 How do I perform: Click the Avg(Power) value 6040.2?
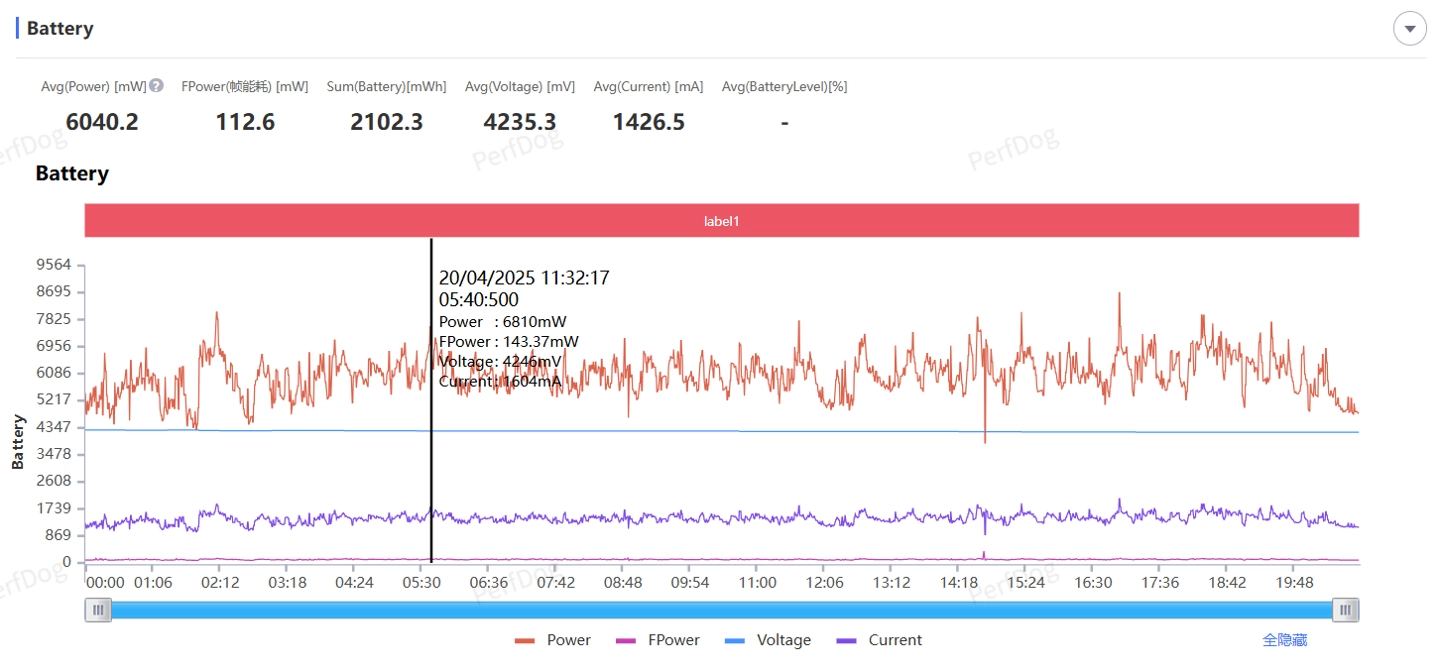[102, 122]
